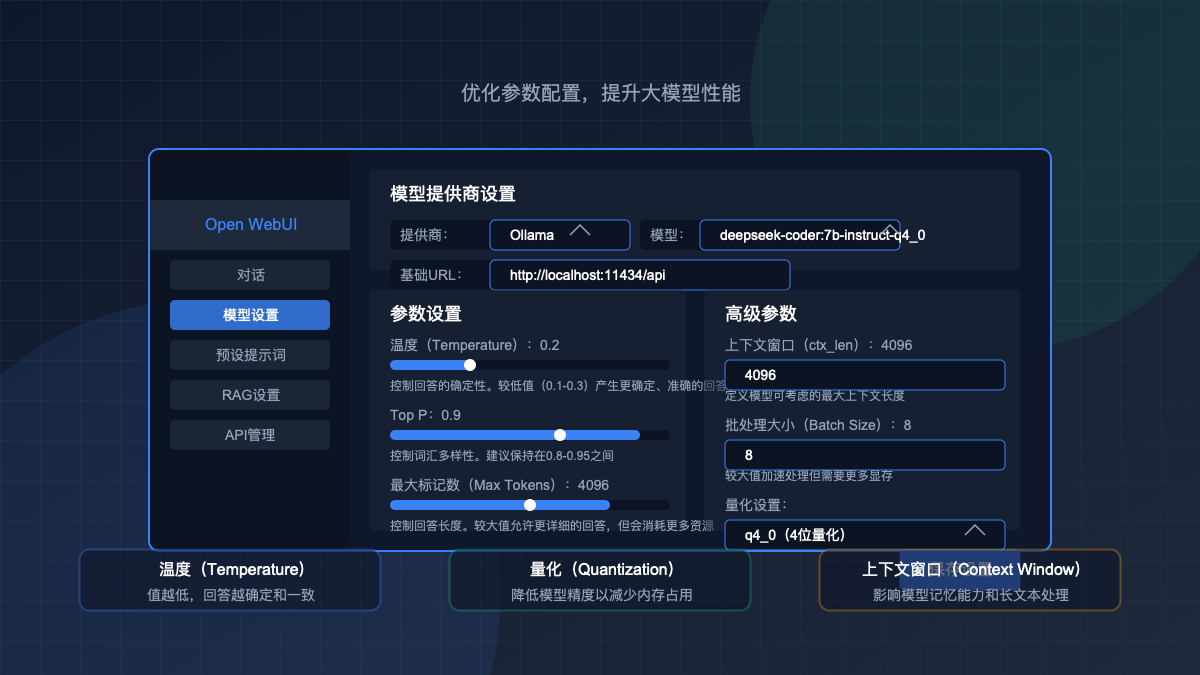Click the 高级参数 heading
The width and height of the screenshot is (1200, 675).
point(761,314)
